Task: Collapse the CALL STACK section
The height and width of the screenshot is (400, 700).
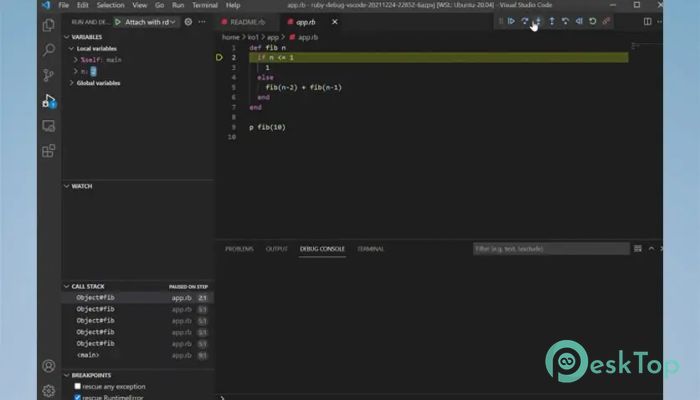Action: tap(67, 286)
